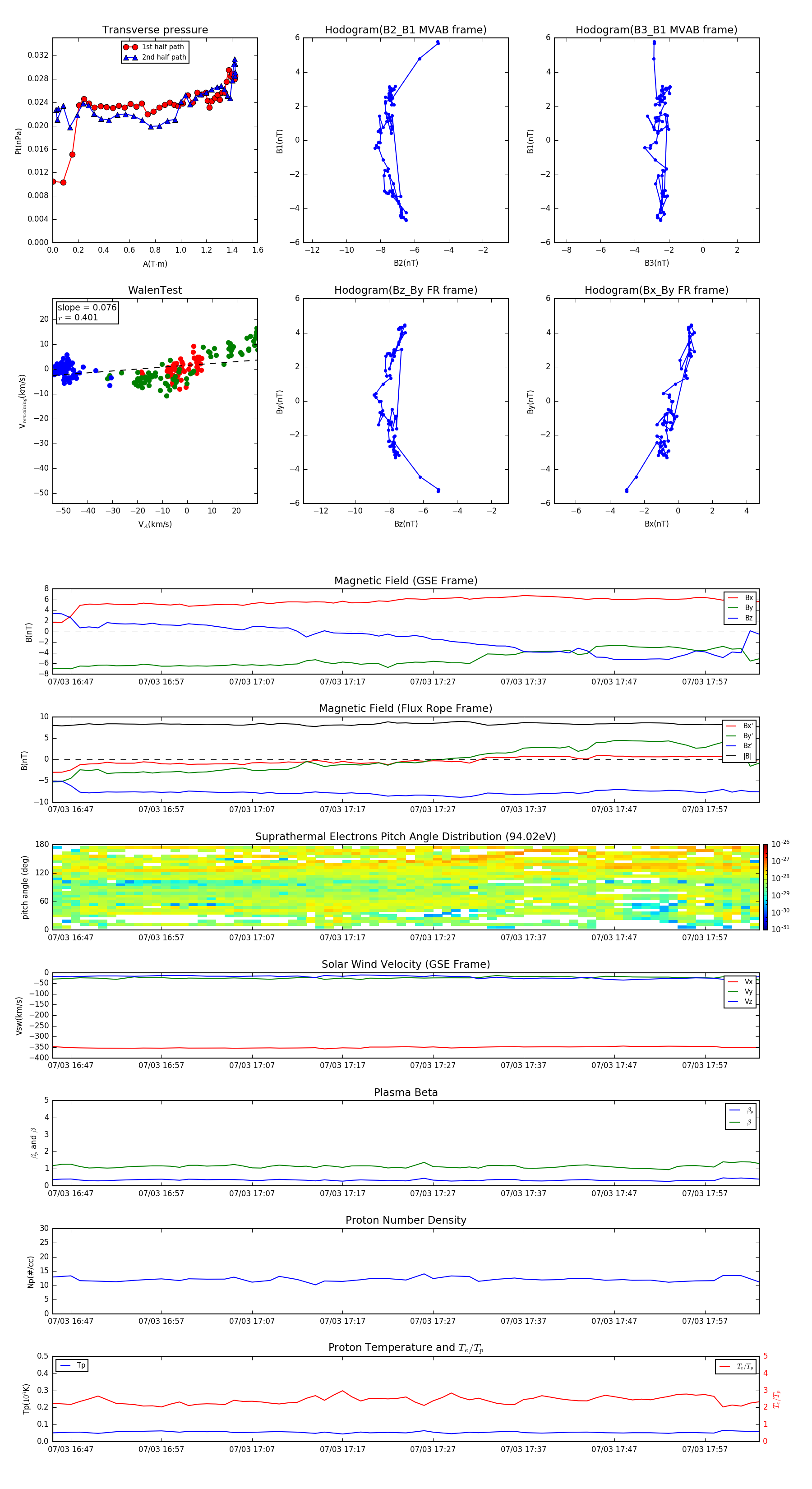Select By' in the Flux Rope legend
Viewport: 812px width, 1489px height.
740,736
